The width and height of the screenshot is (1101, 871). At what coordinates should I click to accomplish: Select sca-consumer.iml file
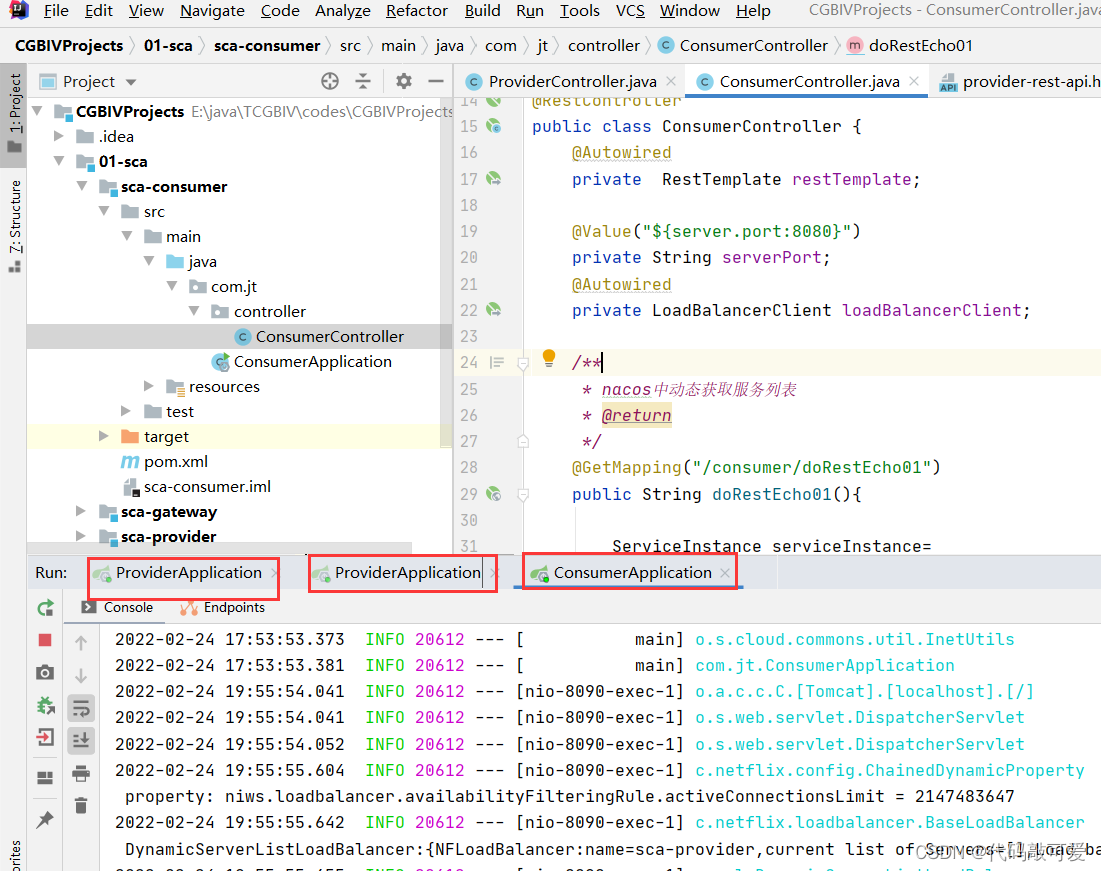pos(207,487)
